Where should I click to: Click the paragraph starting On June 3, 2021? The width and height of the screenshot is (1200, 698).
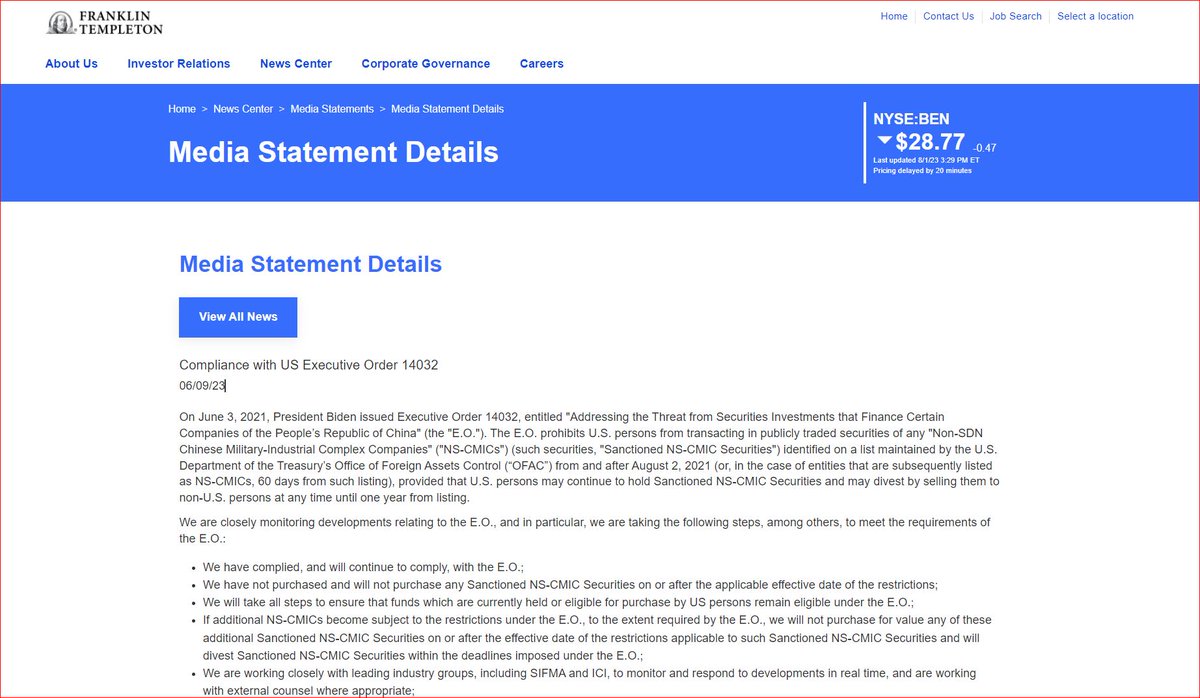[590, 457]
